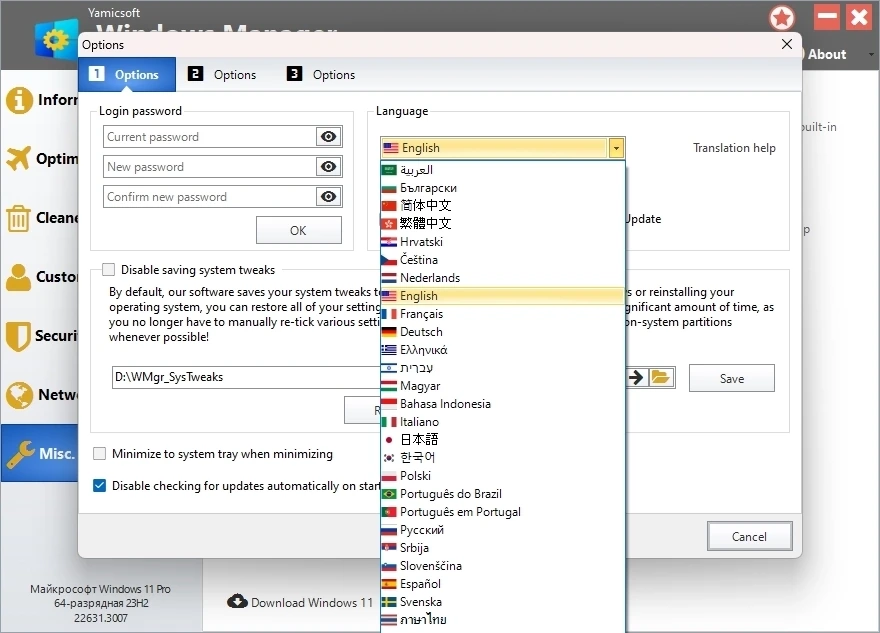This screenshot has height=633, width=880.
Task: Pick Polski from the language list
Action: [503, 476]
